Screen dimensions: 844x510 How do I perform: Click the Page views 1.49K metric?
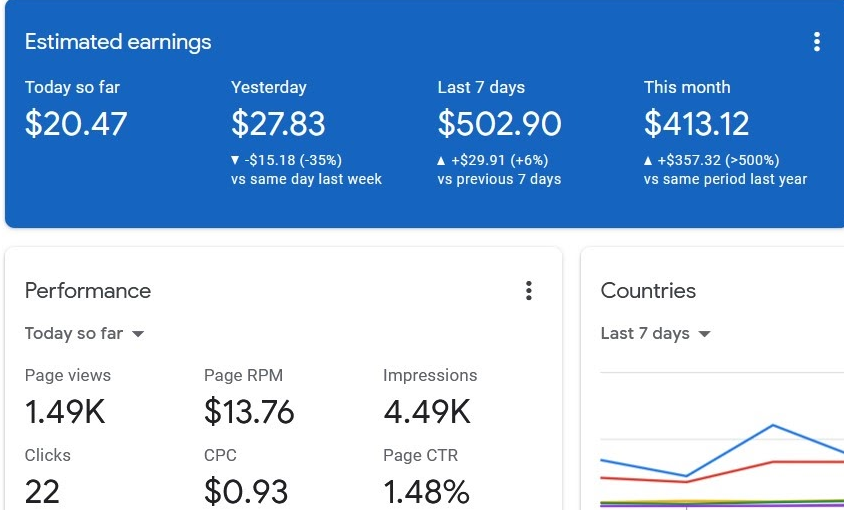tap(65, 411)
